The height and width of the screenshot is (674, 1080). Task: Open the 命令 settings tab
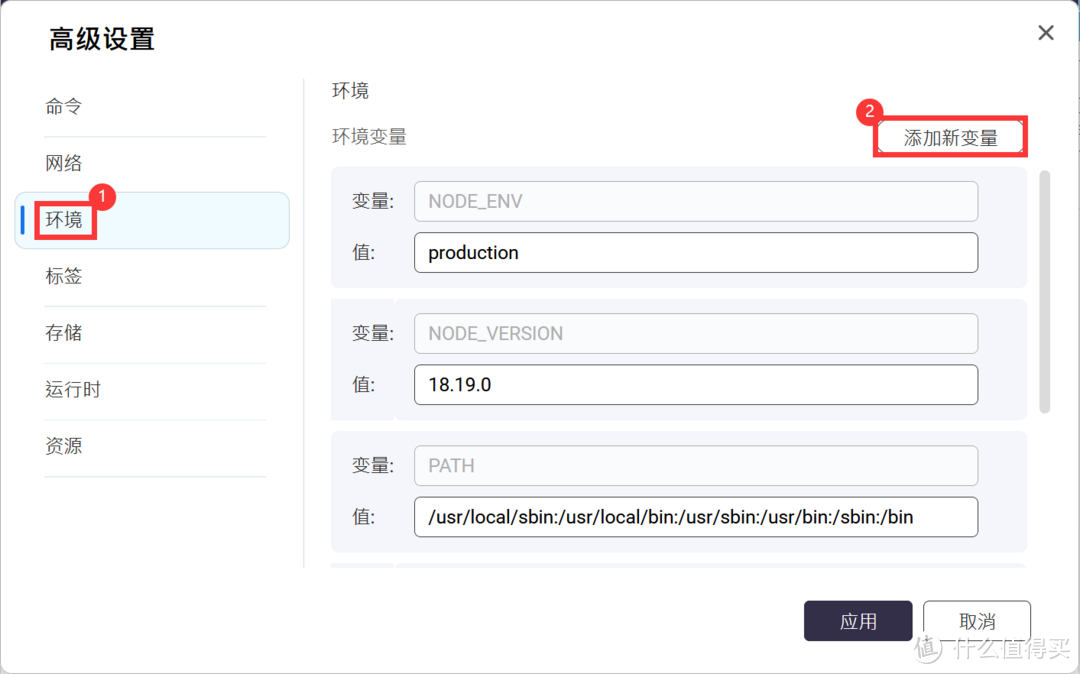64,107
